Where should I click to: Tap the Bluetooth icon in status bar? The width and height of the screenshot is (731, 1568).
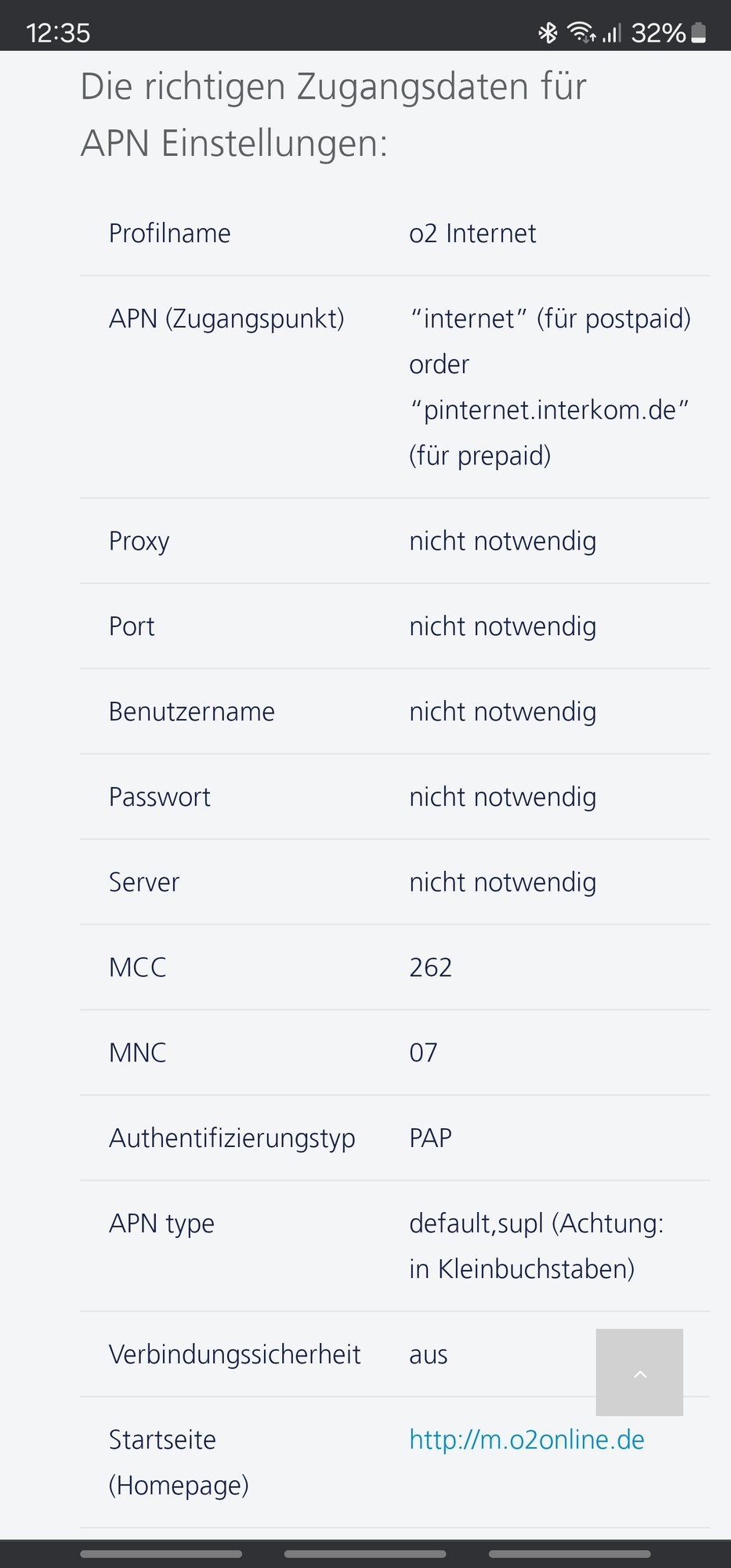[x=547, y=32]
